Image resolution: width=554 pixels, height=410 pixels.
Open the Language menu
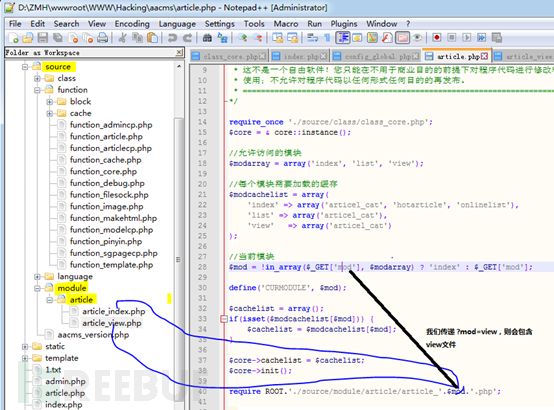point(177,24)
